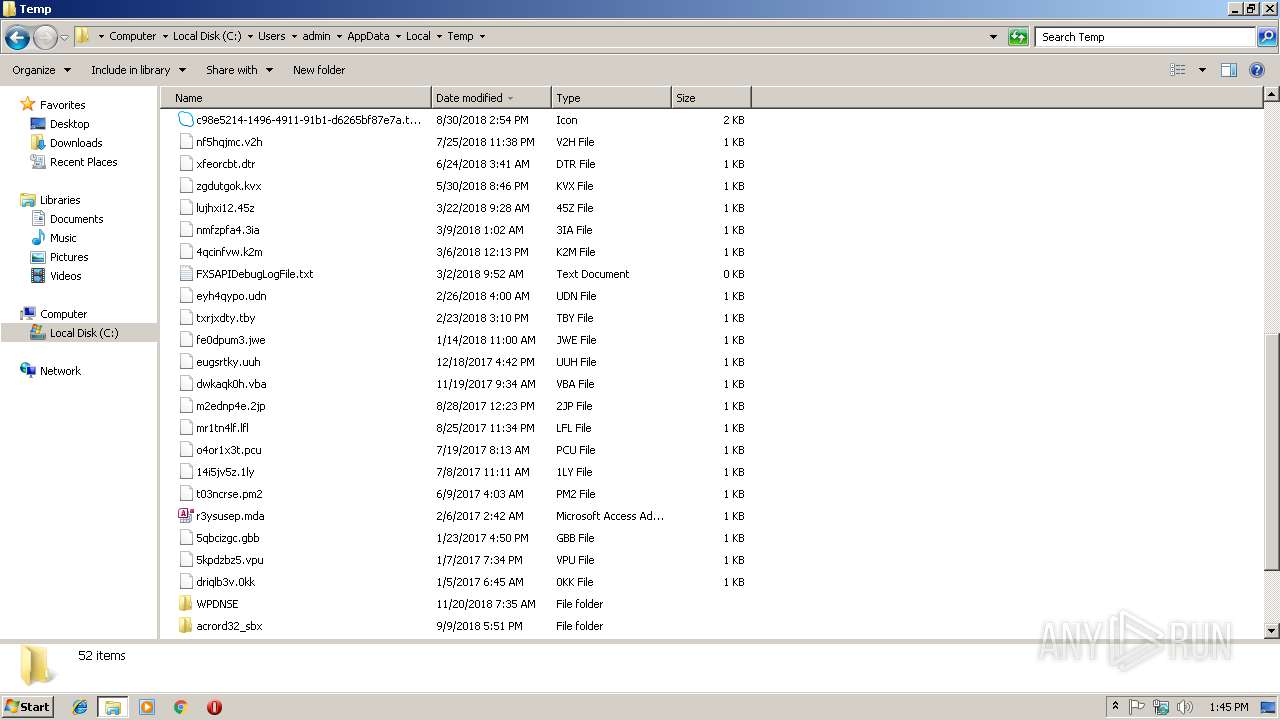1280x720 pixels.
Task: Select file lujhxi12.45z
Action: click(225, 208)
